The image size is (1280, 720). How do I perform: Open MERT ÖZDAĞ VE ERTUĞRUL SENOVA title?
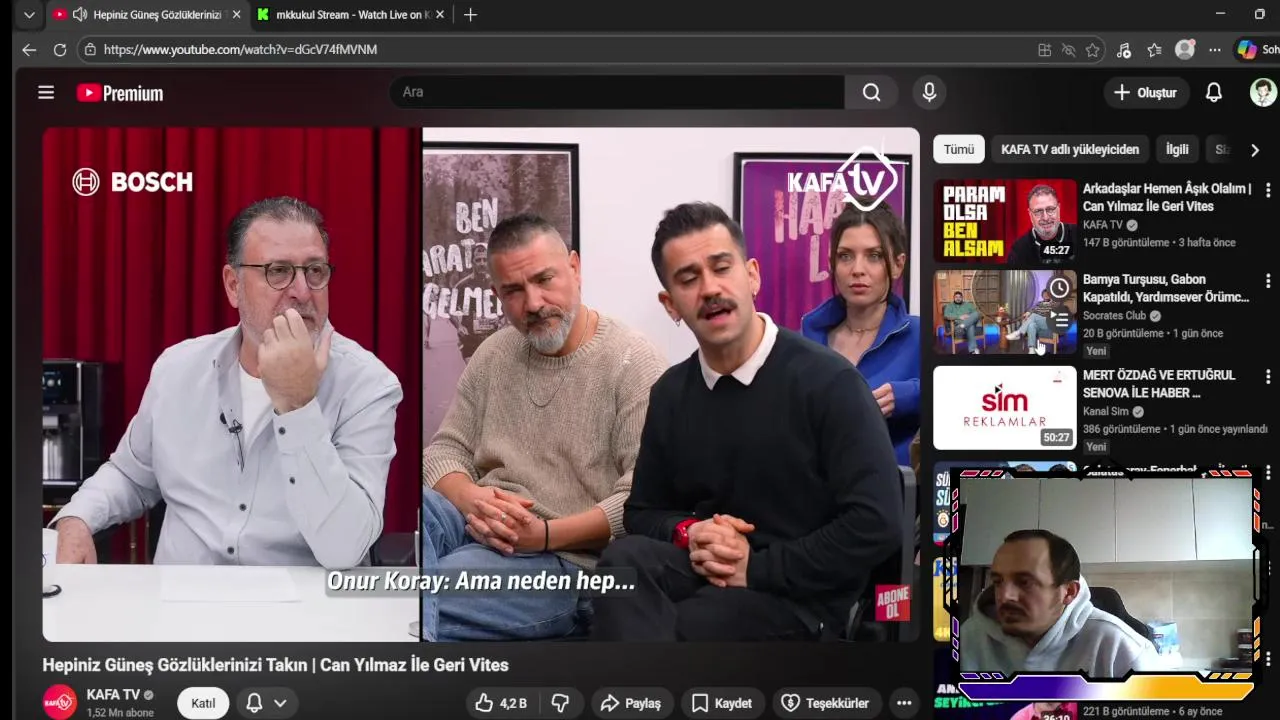pyautogui.click(x=1159, y=384)
